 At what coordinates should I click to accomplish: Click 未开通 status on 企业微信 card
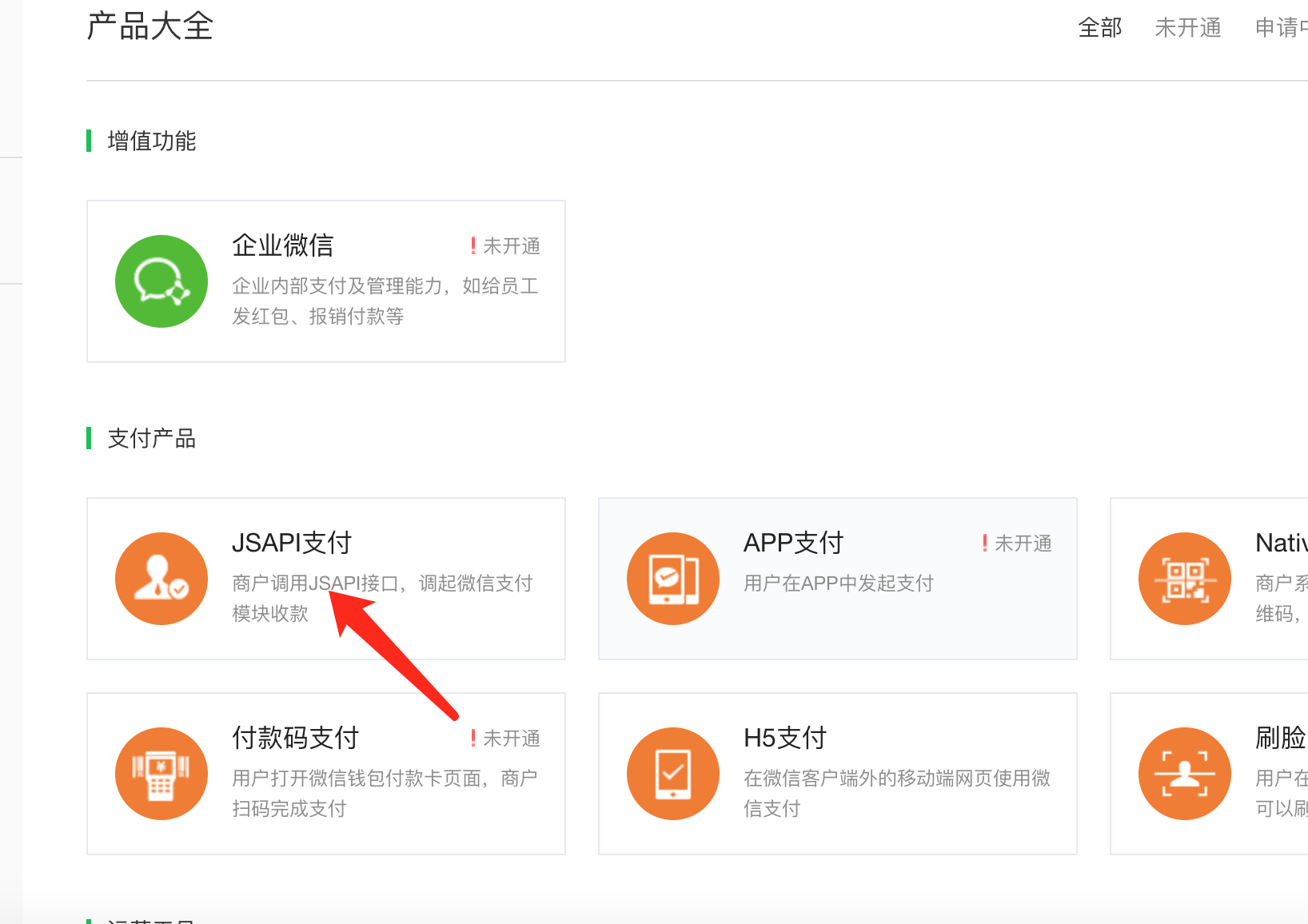click(511, 246)
